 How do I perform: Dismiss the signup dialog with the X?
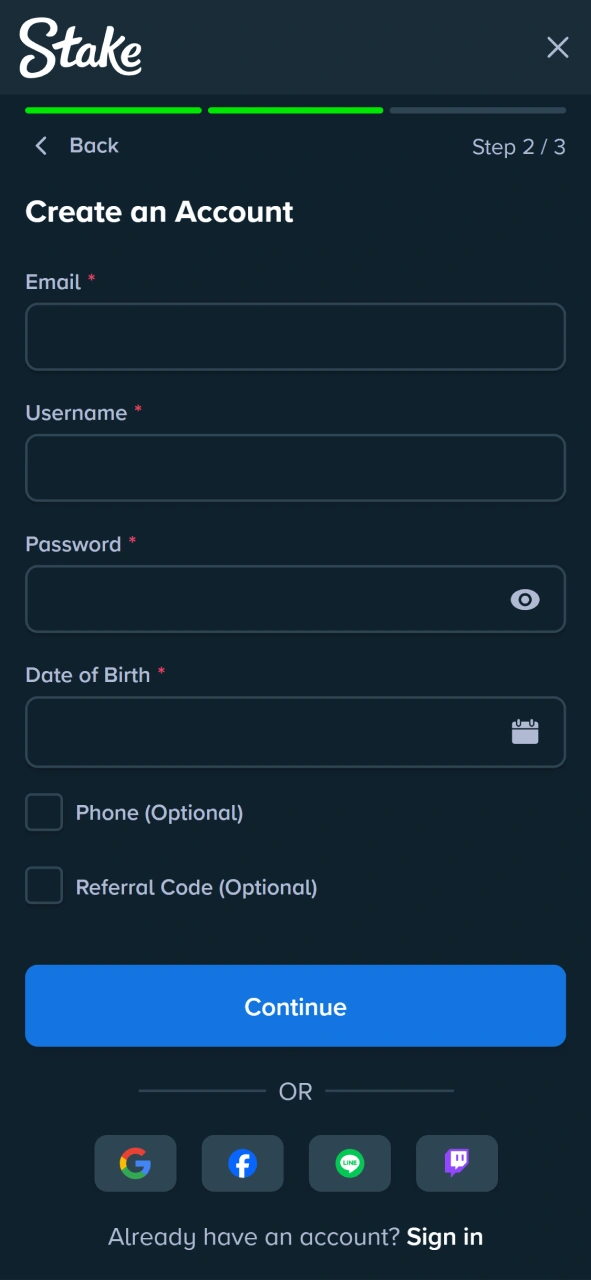(557, 47)
